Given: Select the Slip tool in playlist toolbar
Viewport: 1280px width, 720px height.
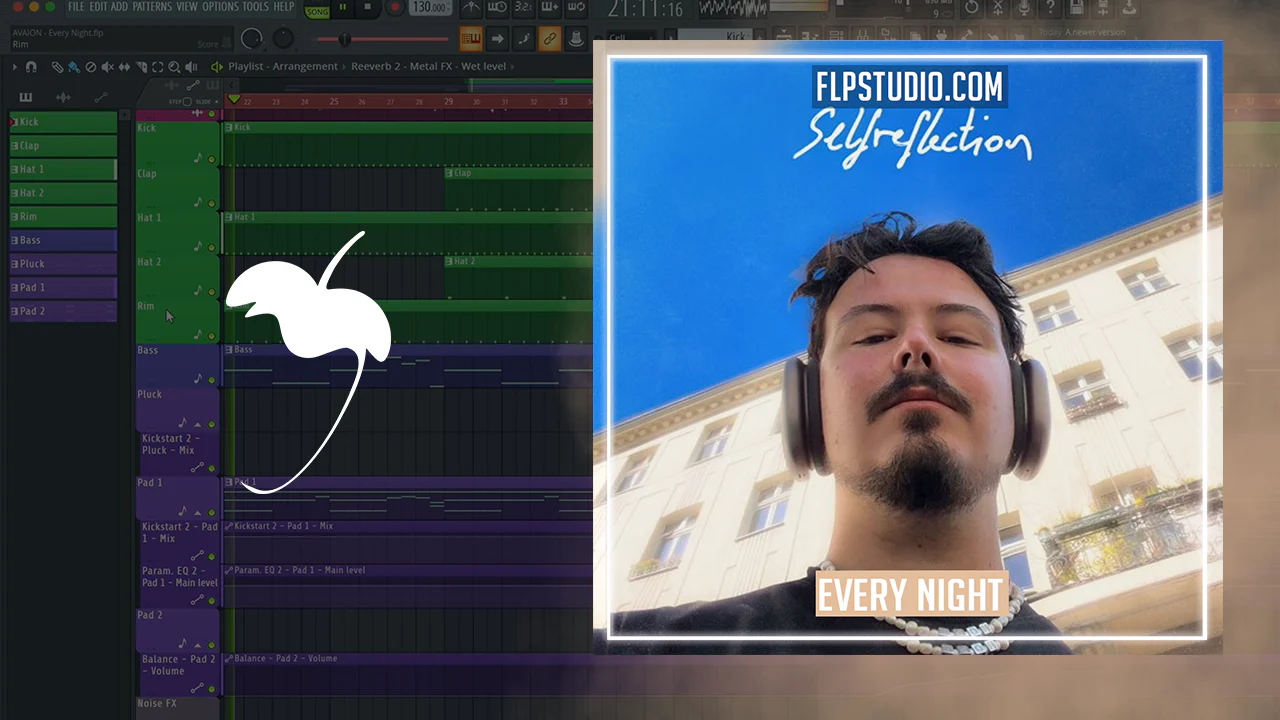Looking at the screenshot, I should (124, 67).
